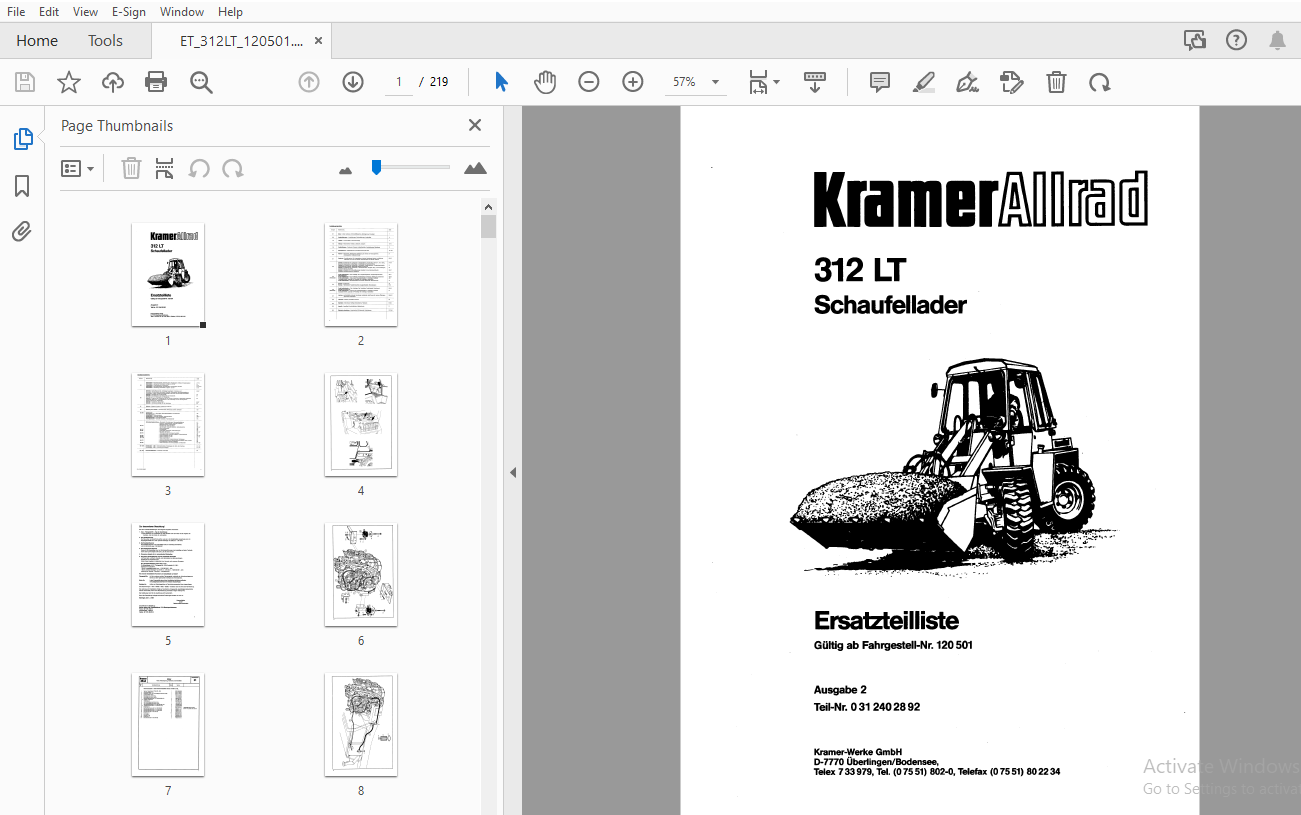
Task: Print the document with the printer icon
Action: coord(156,82)
